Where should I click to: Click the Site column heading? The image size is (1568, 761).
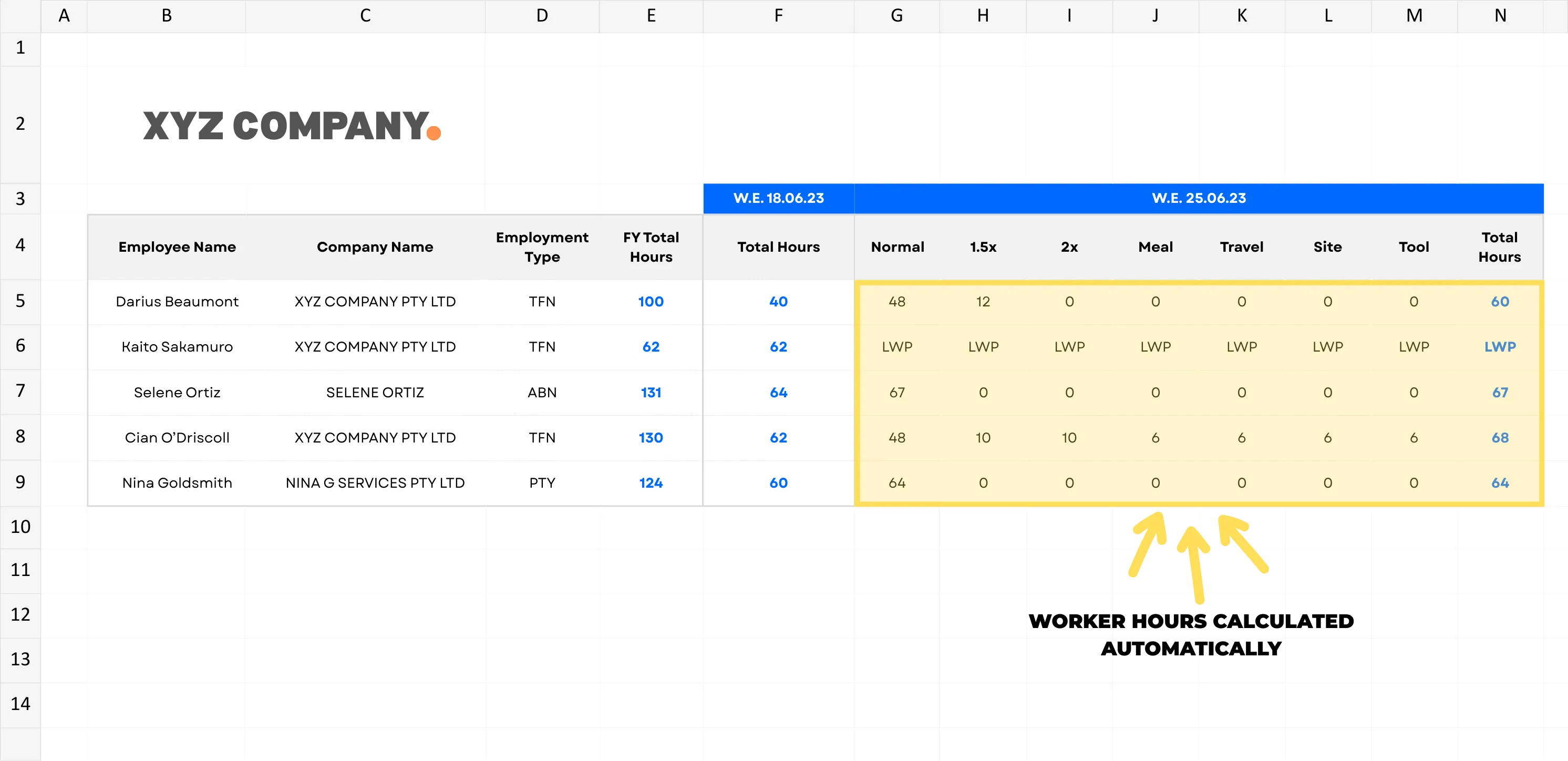(1327, 247)
